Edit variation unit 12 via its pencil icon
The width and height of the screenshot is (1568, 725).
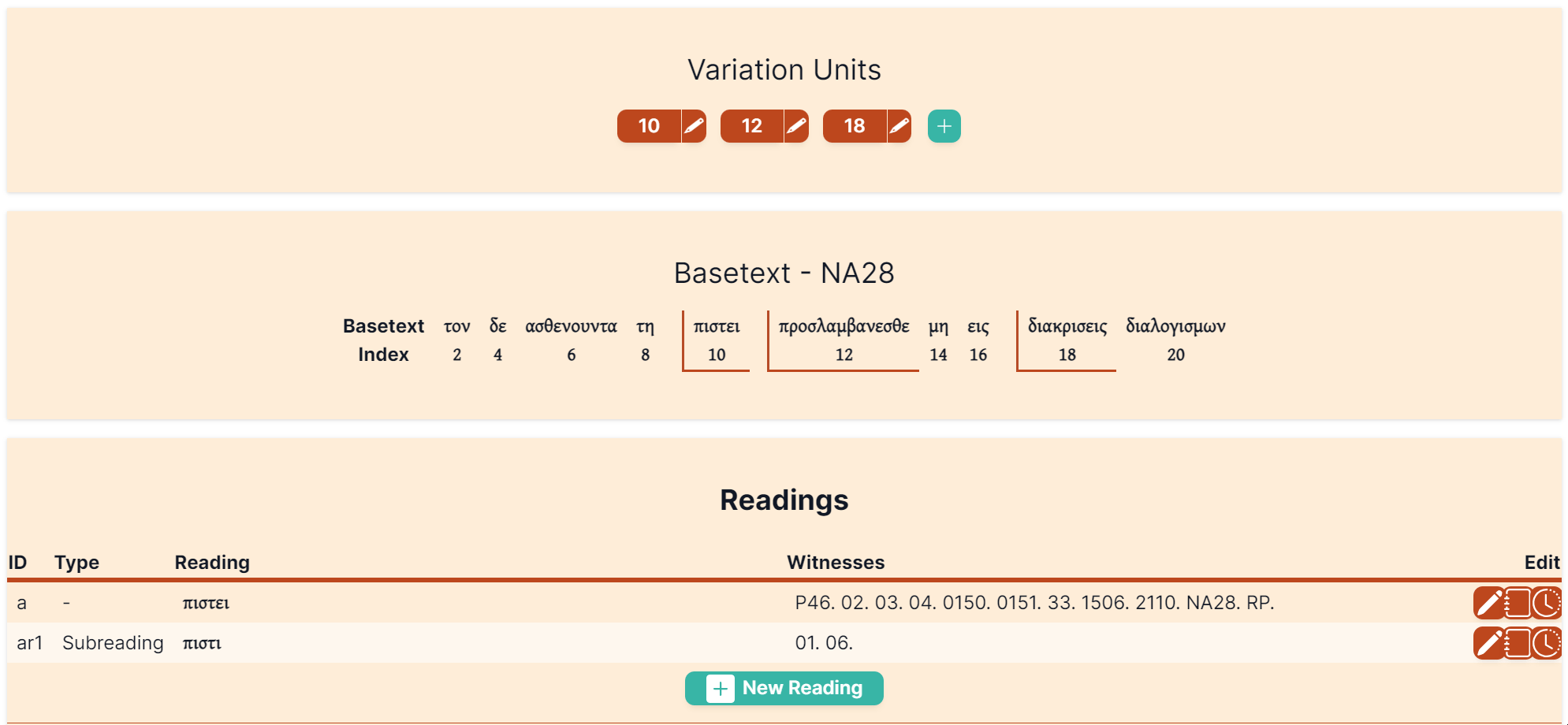coord(796,126)
